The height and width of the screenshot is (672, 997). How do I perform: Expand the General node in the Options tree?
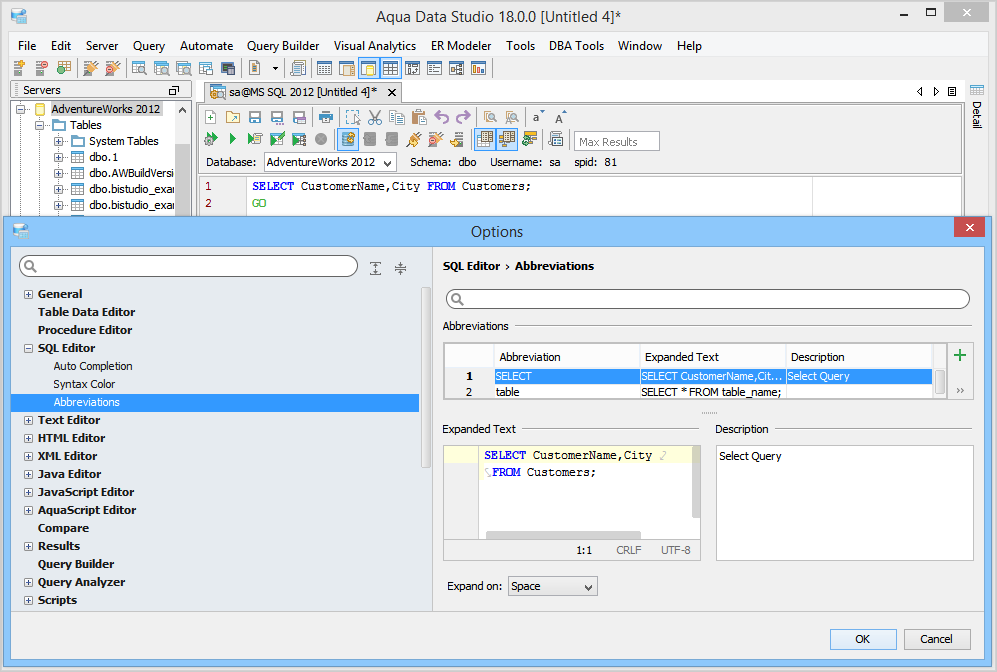28,294
